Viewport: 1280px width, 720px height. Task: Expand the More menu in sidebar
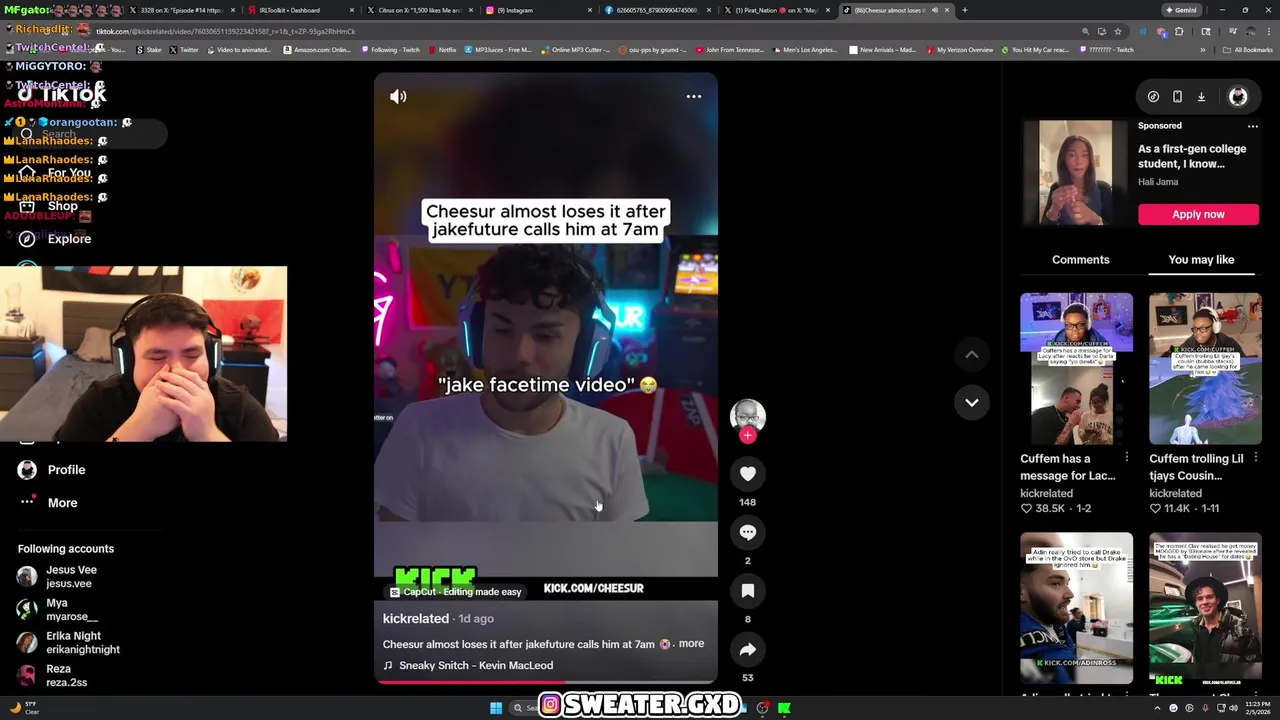[48, 503]
